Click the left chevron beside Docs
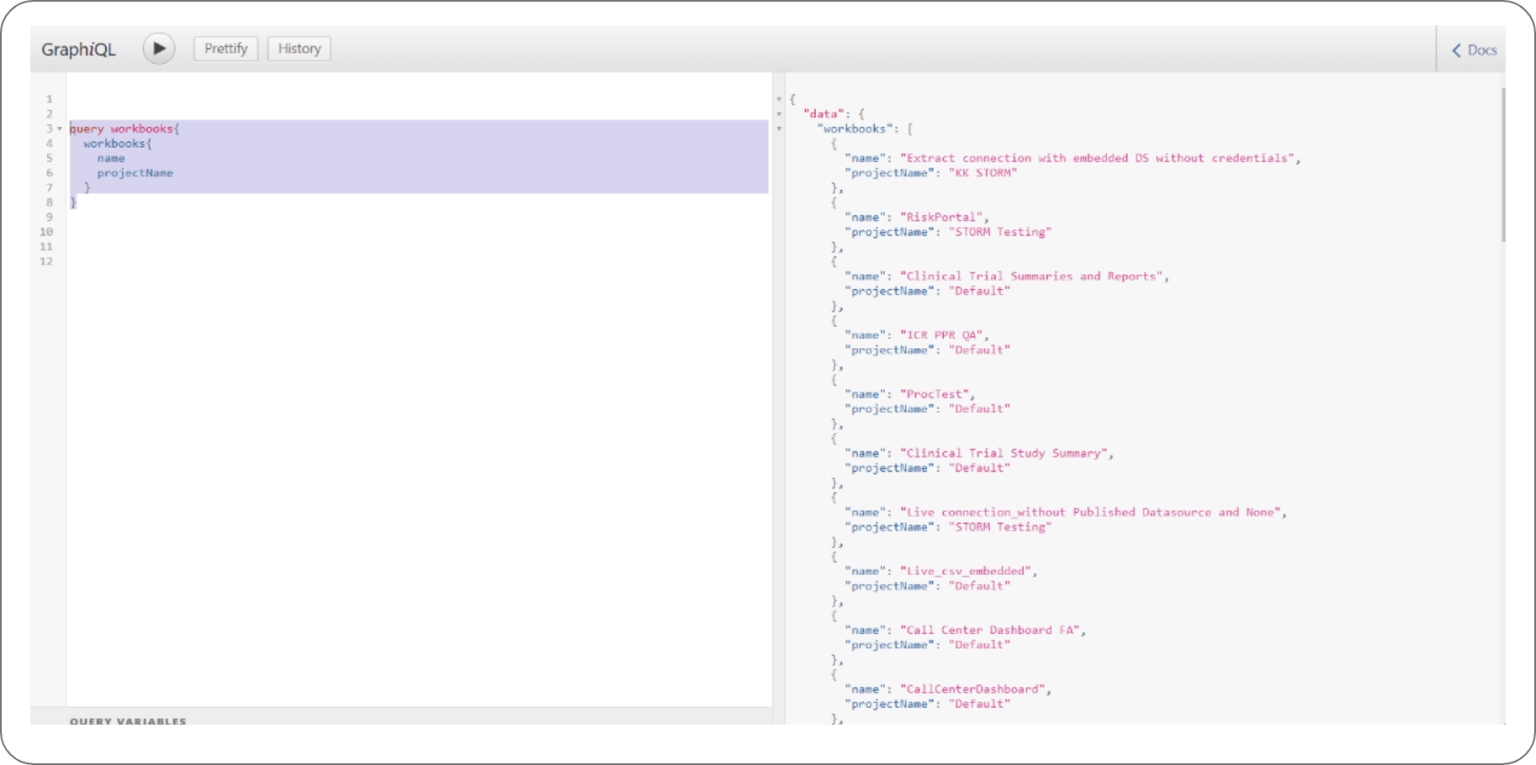 (1454, 49)
